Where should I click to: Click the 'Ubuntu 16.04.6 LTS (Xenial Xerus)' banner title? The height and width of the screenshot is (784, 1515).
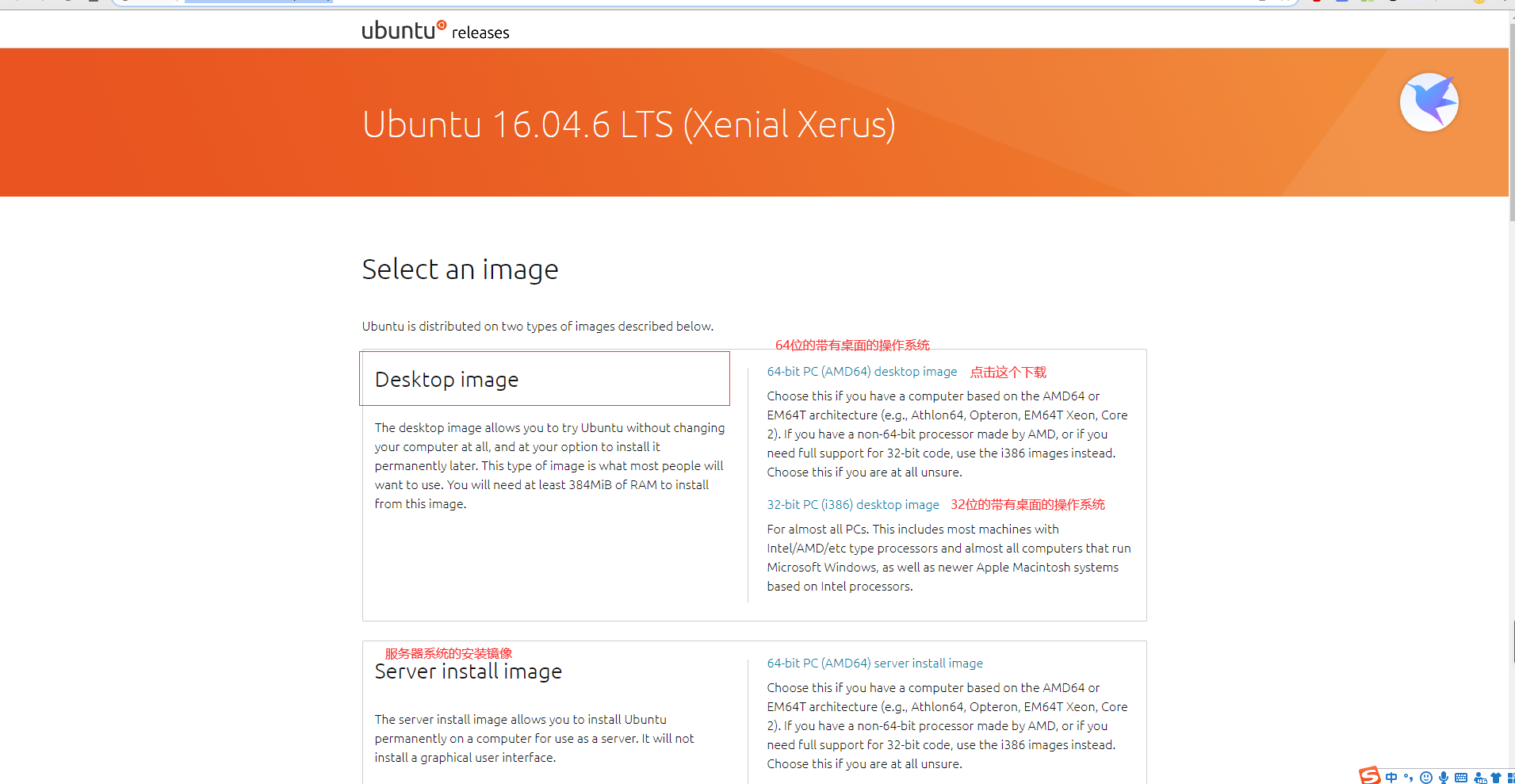629,124
